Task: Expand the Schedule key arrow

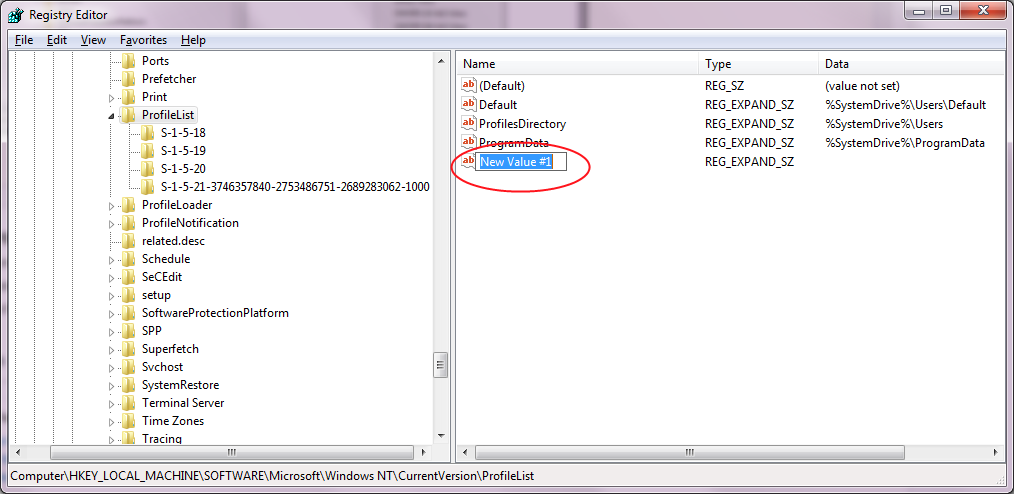Action: (x=111, y=260)
